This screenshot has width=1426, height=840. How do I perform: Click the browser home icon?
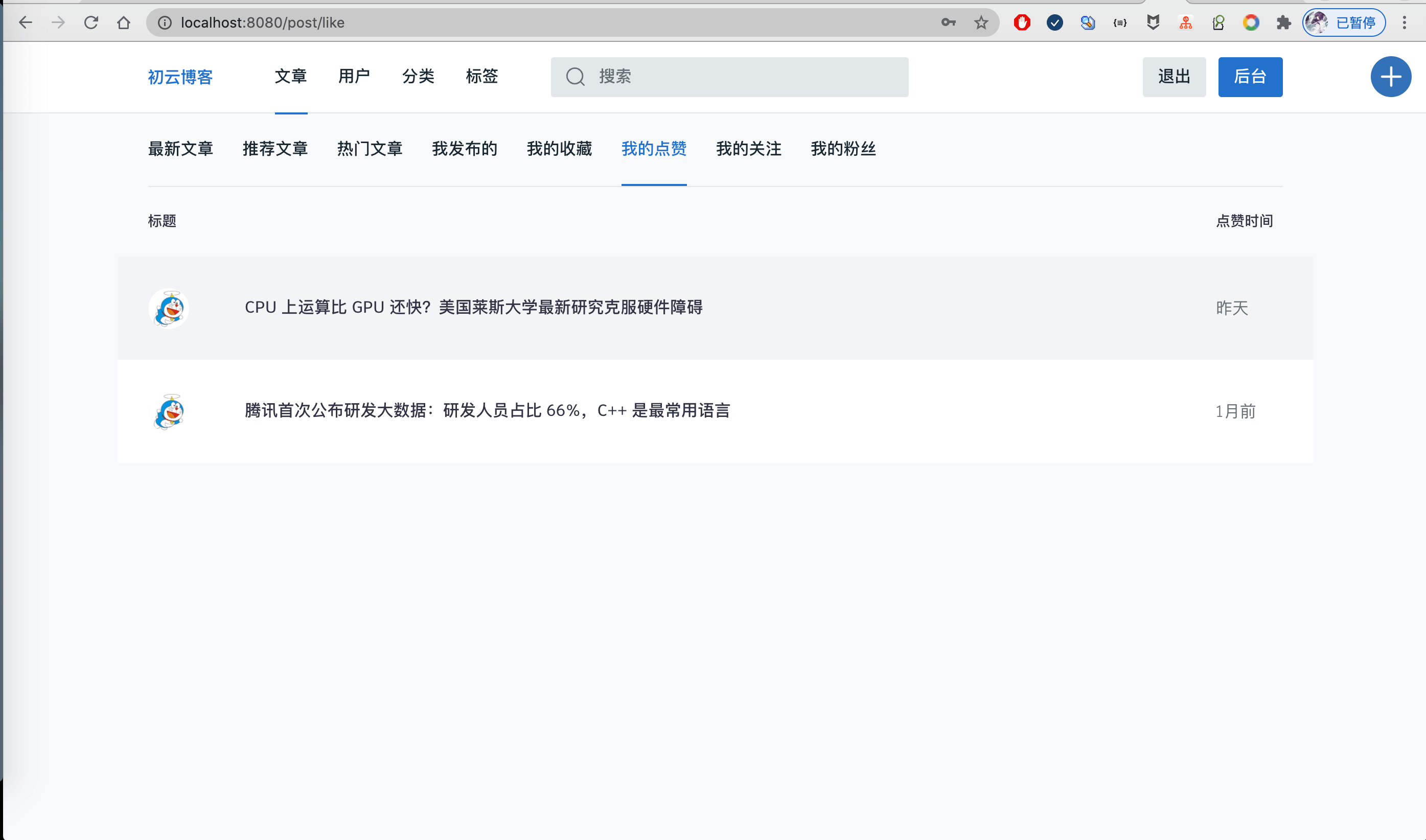coord(123,22)
